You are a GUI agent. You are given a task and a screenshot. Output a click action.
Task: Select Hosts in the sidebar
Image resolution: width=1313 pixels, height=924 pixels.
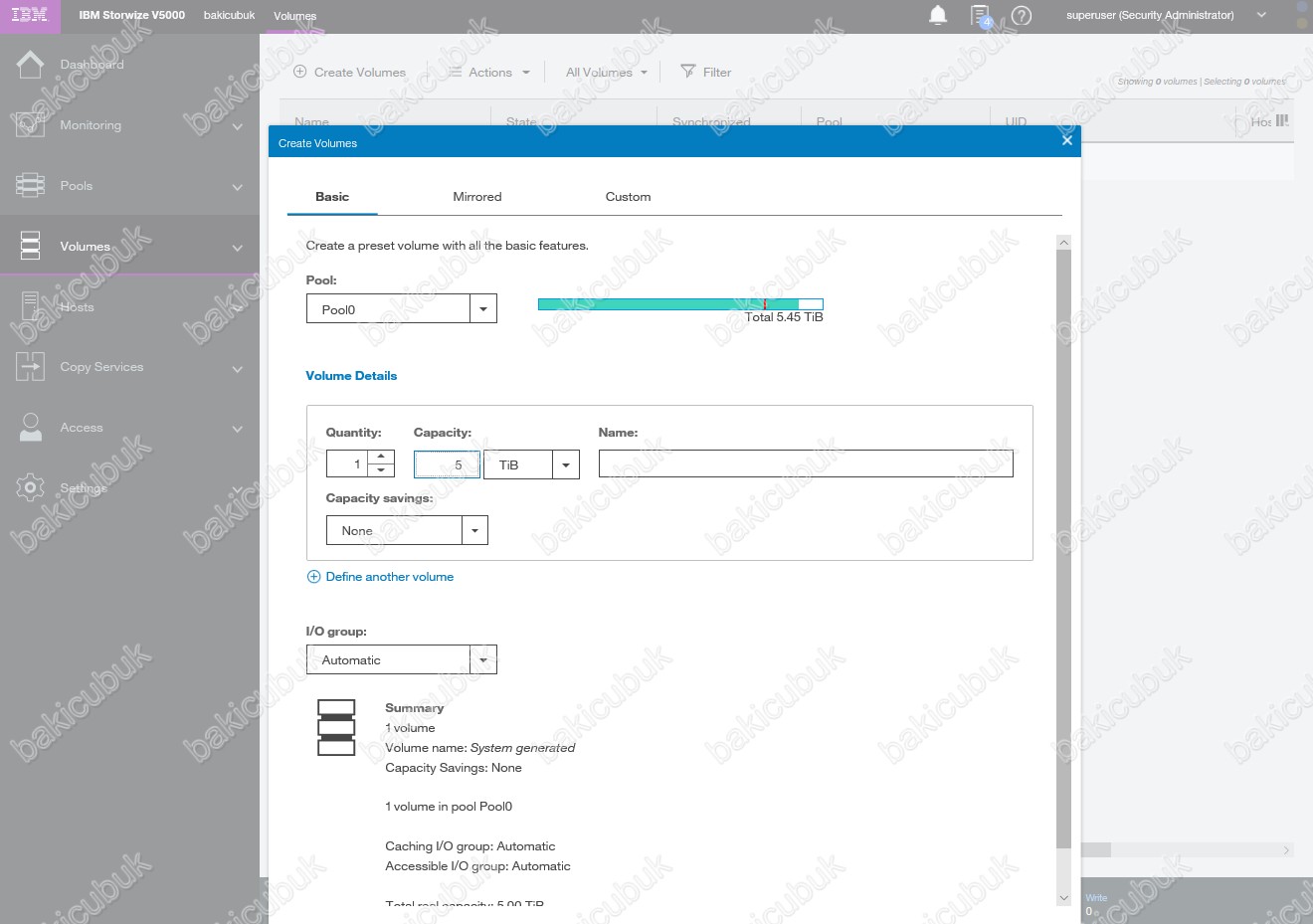77,307
